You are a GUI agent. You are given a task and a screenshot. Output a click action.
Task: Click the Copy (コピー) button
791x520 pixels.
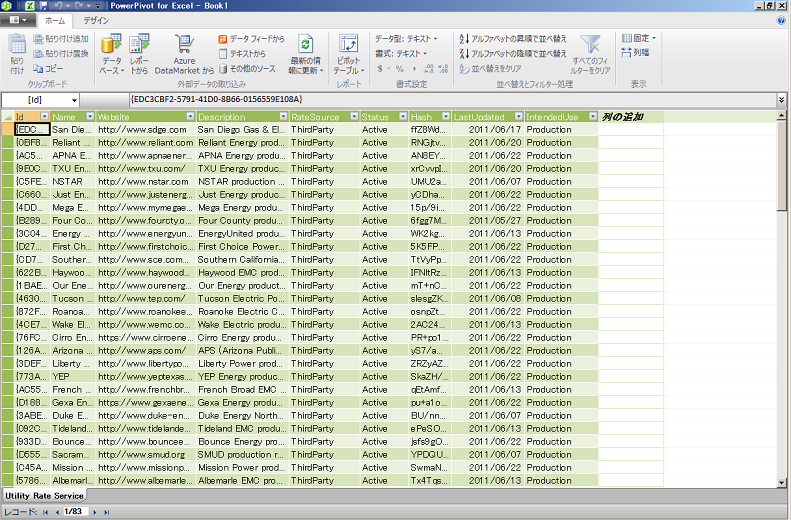(x=48, y=69)
